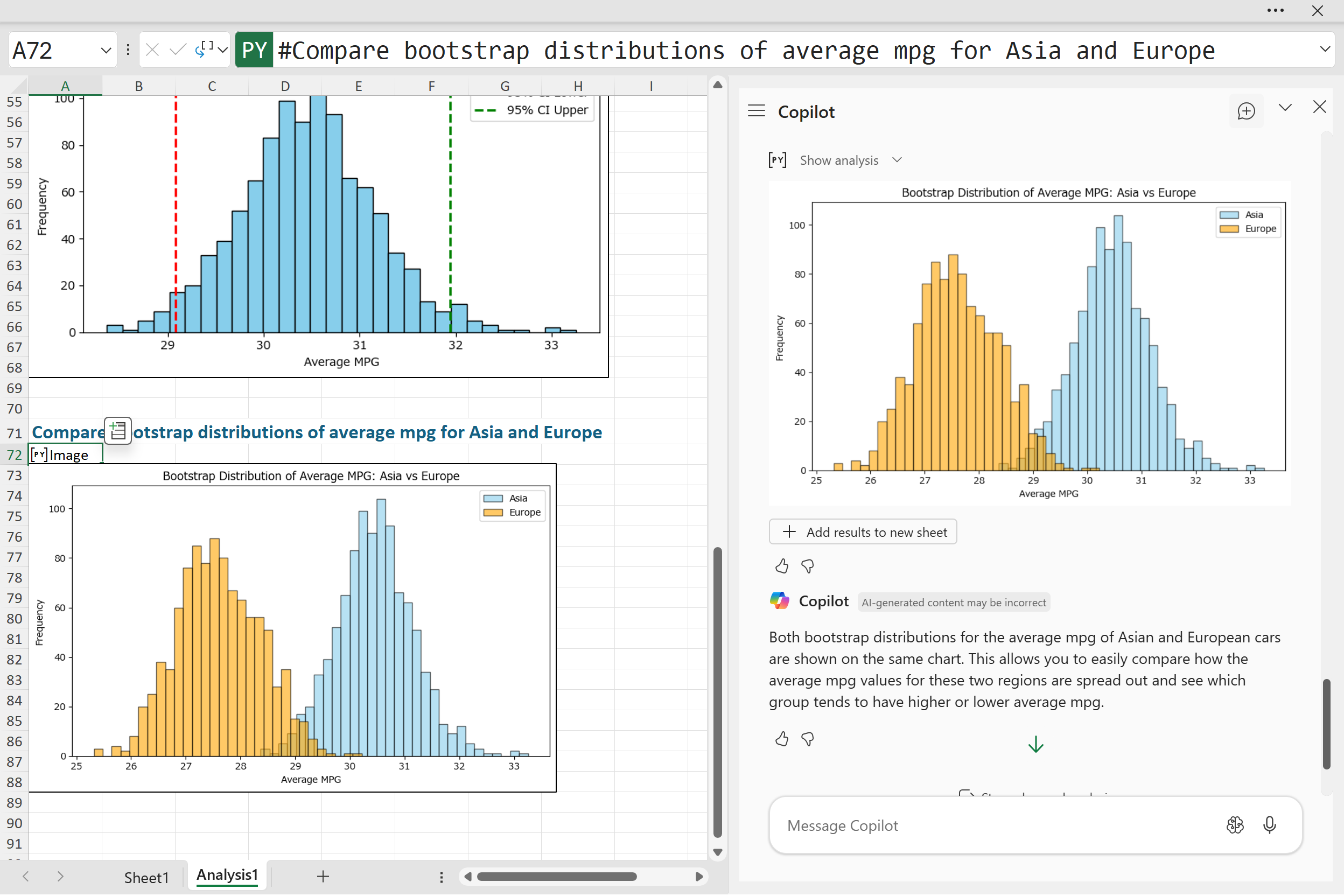The image size is (1344, 896).
Task: Open the Python output type dropdown
Action: pyautogui.click(x=222, y=50)
